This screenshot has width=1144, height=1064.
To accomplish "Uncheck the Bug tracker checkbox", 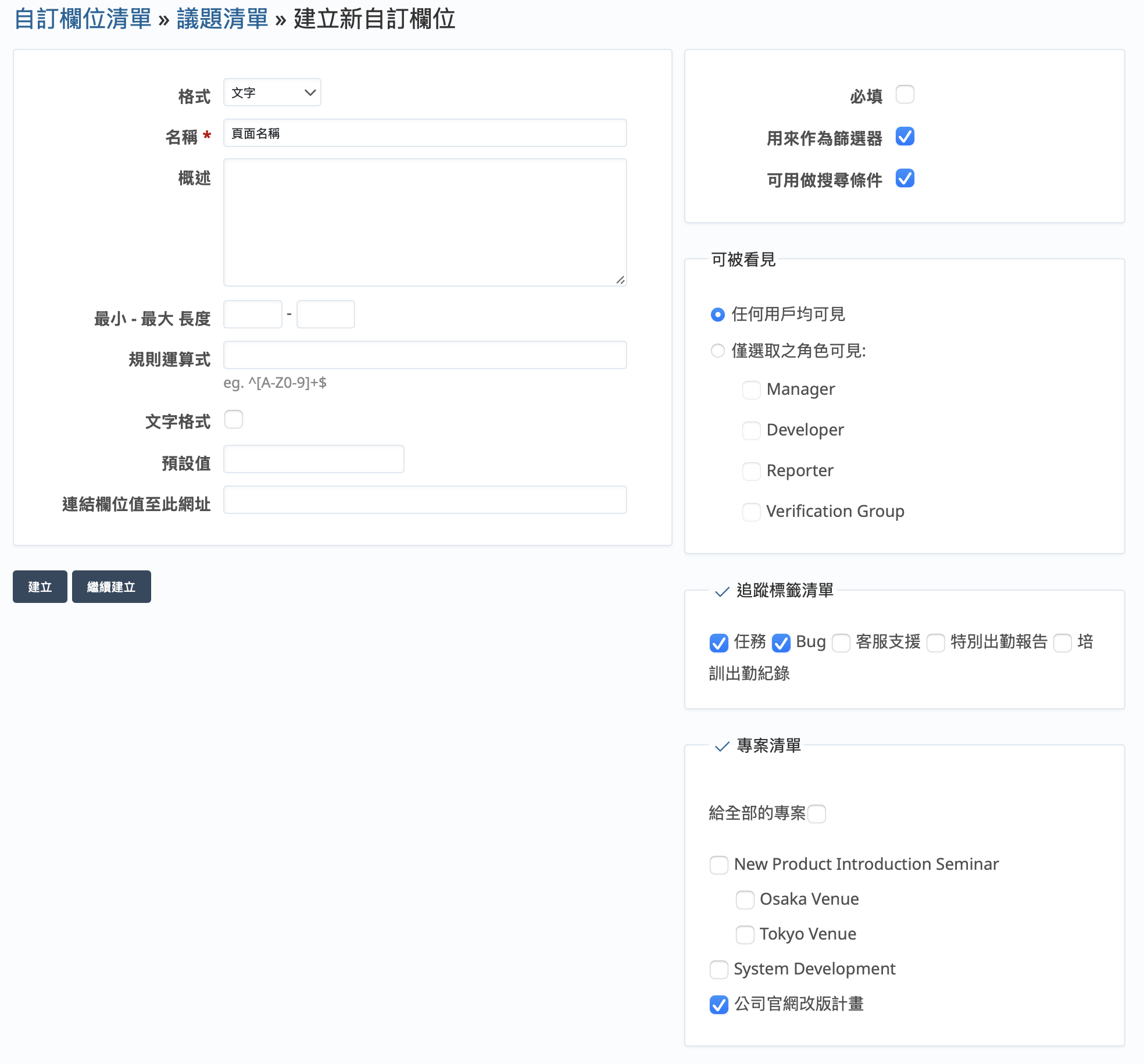I will tap(781, 643).
